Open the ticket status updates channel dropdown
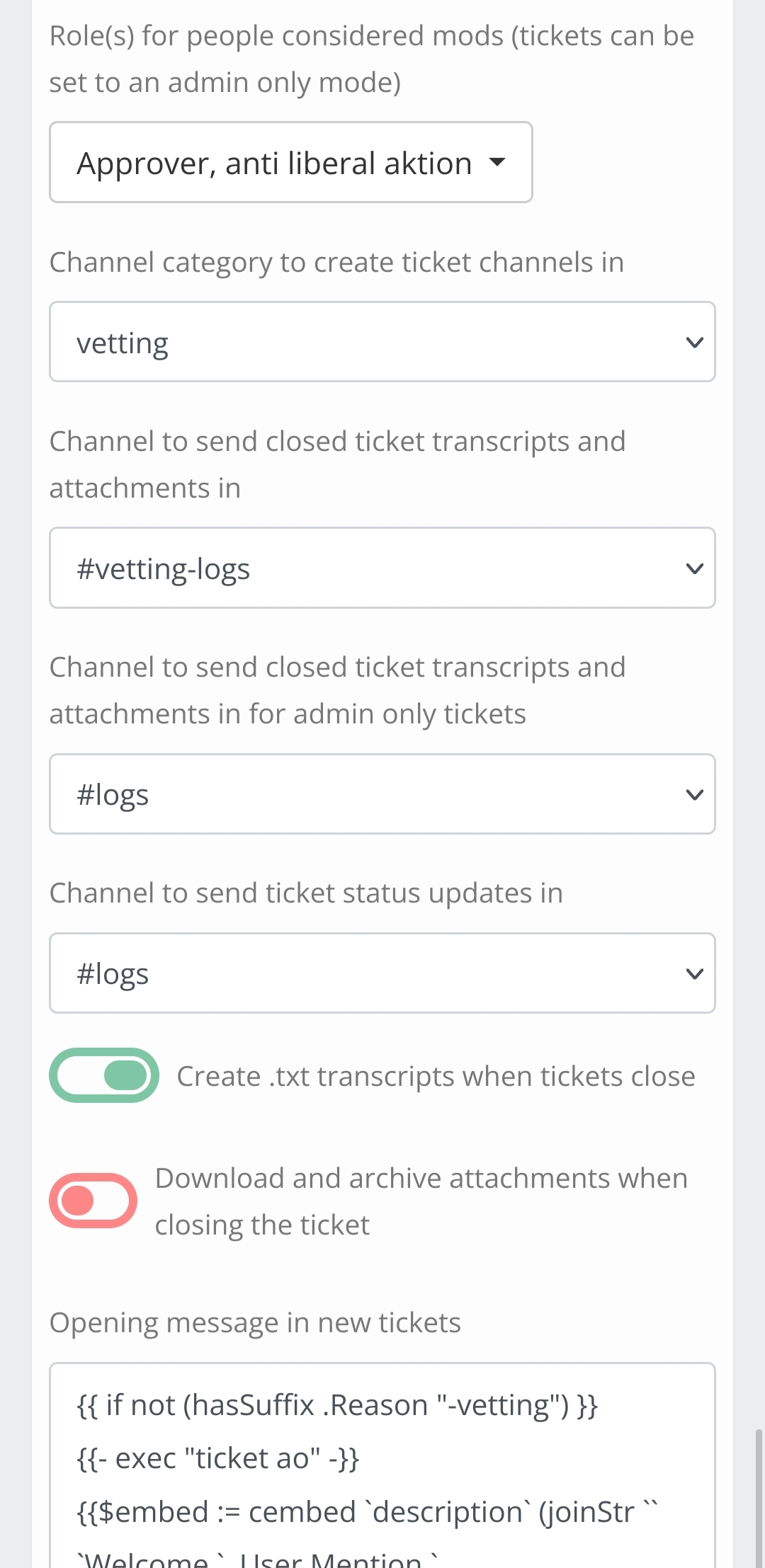The image size is (765, 1568). tap(382, 973)
